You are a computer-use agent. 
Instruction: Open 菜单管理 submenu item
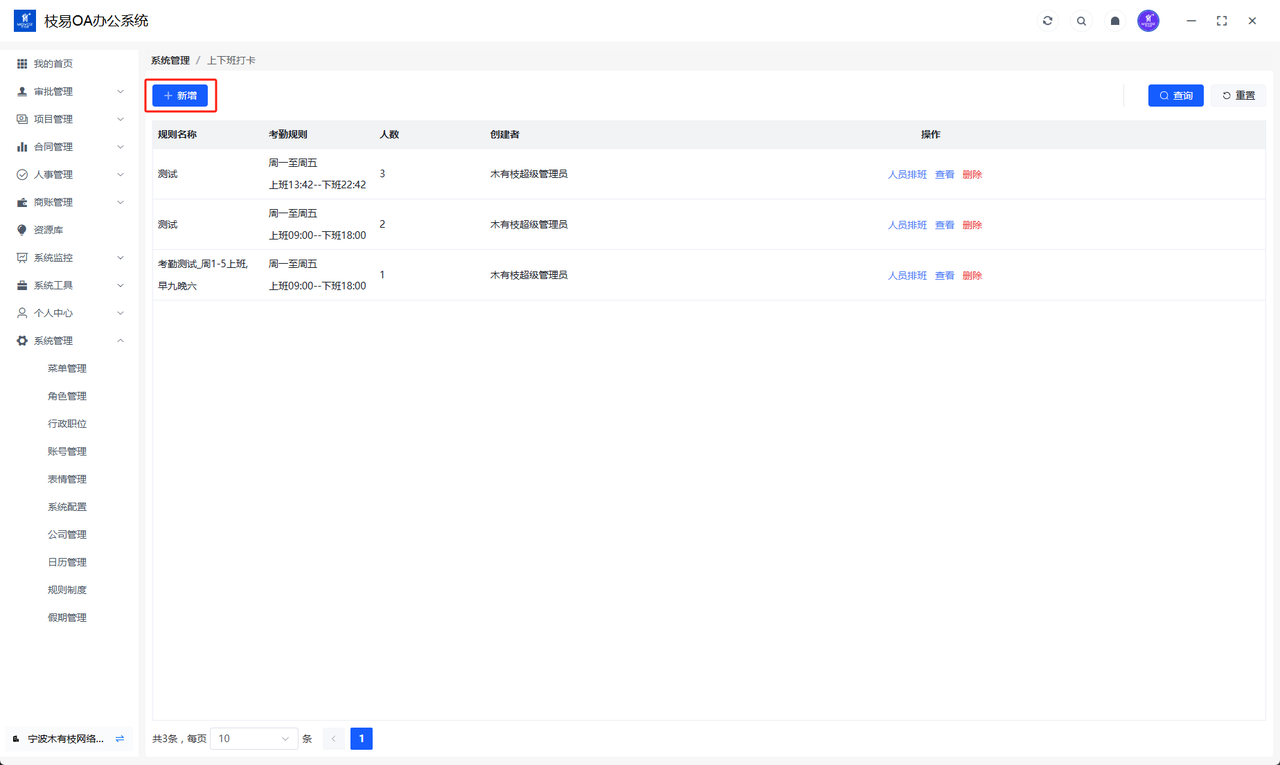click(67, 369)
